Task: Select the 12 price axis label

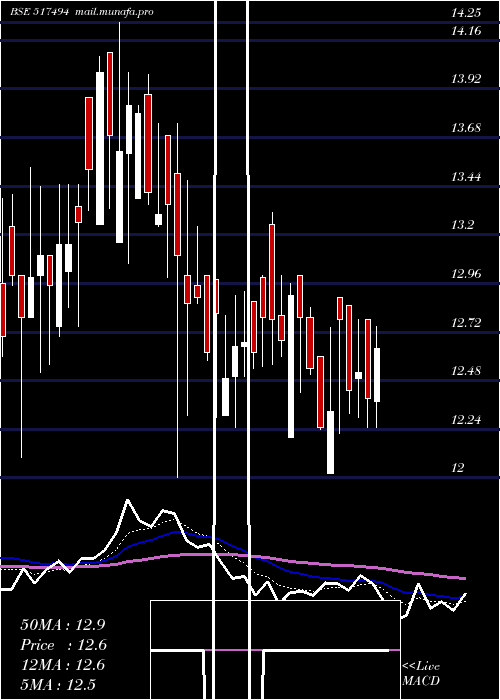Action: [458, 468]
